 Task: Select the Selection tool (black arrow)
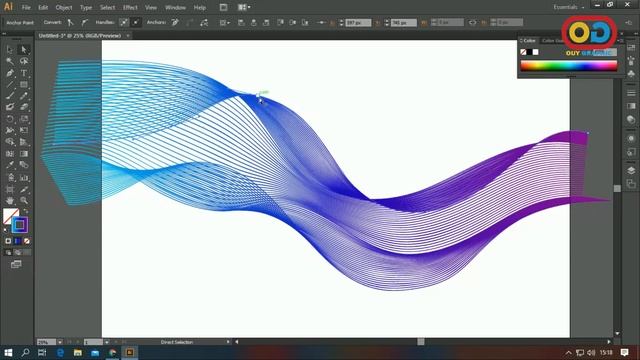coord(10,50)
